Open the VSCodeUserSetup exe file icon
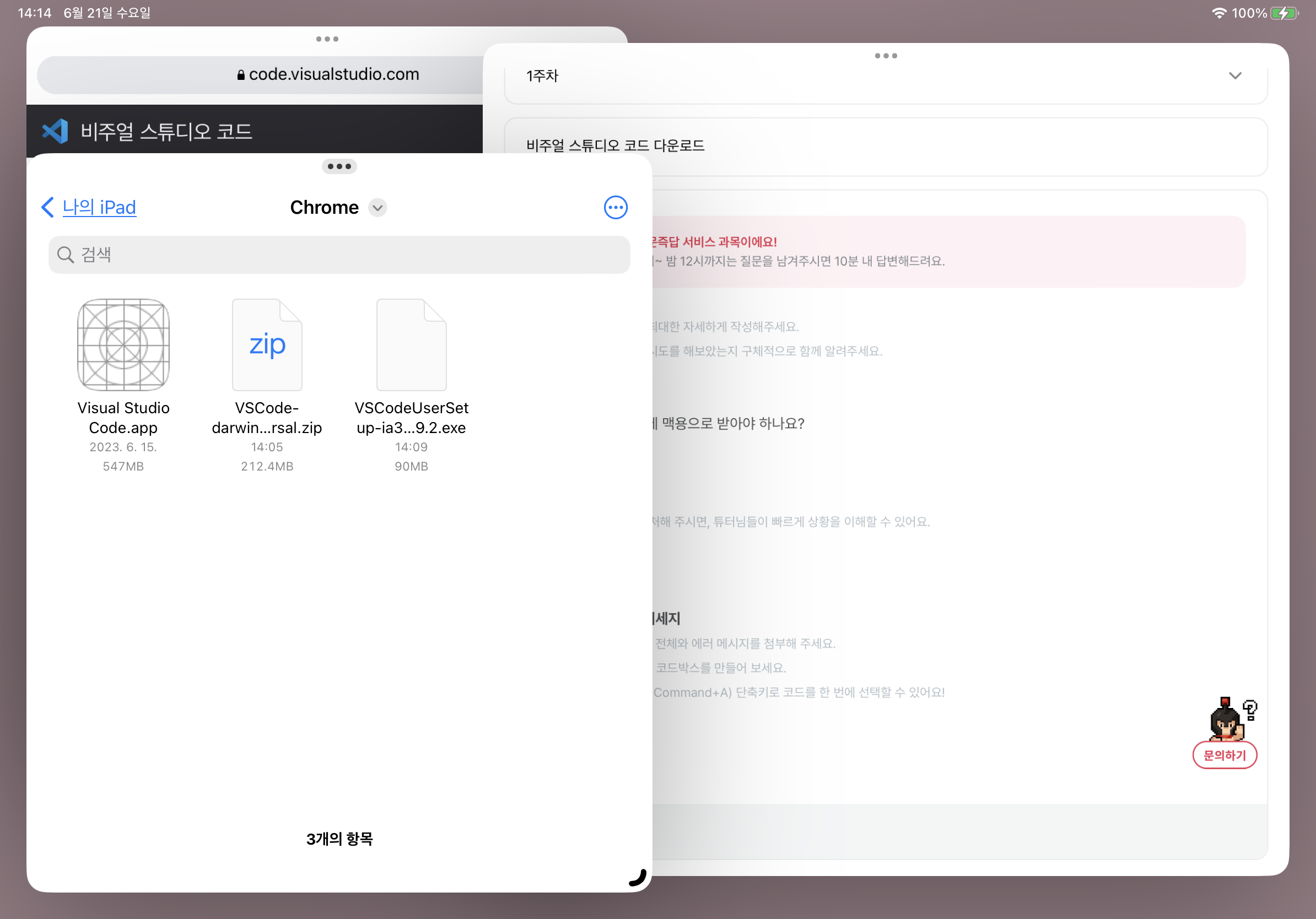The width and height of the screenshot is (1316, 919). point(412,345)
